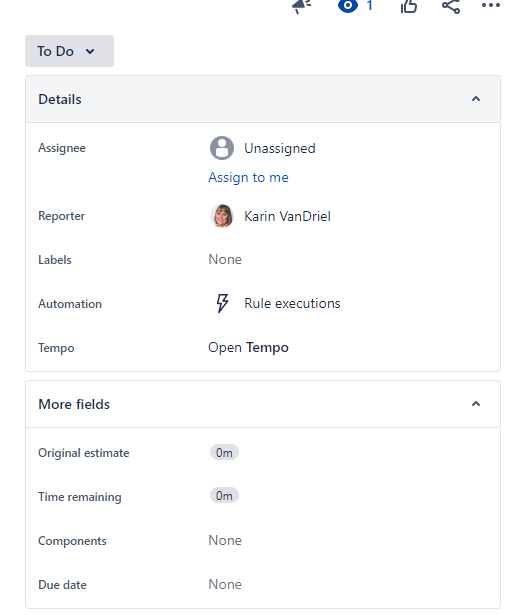This screenshot has height=615, width=519.
Task: Click the Assign to me link
Action: tap(248, 177)
